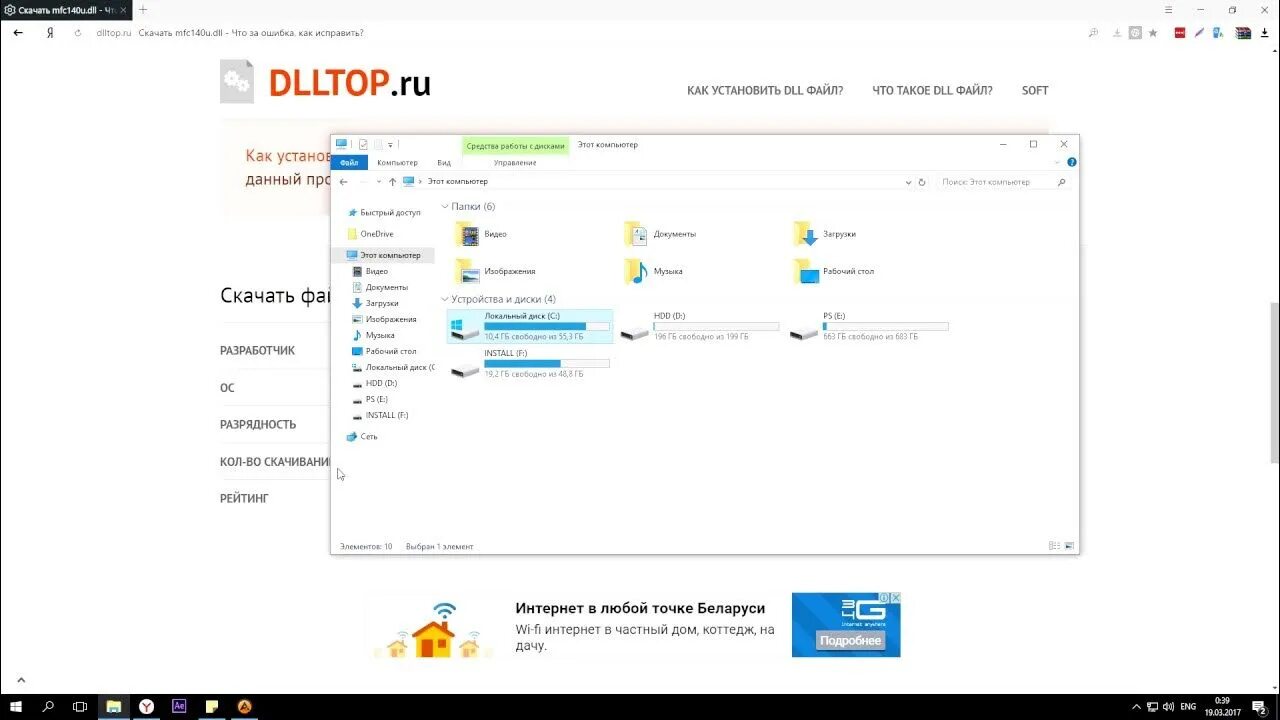Collapse the Устройства и диски (4) group
The width and height of the screenshot is (1280, 720).
coord(445,299)
